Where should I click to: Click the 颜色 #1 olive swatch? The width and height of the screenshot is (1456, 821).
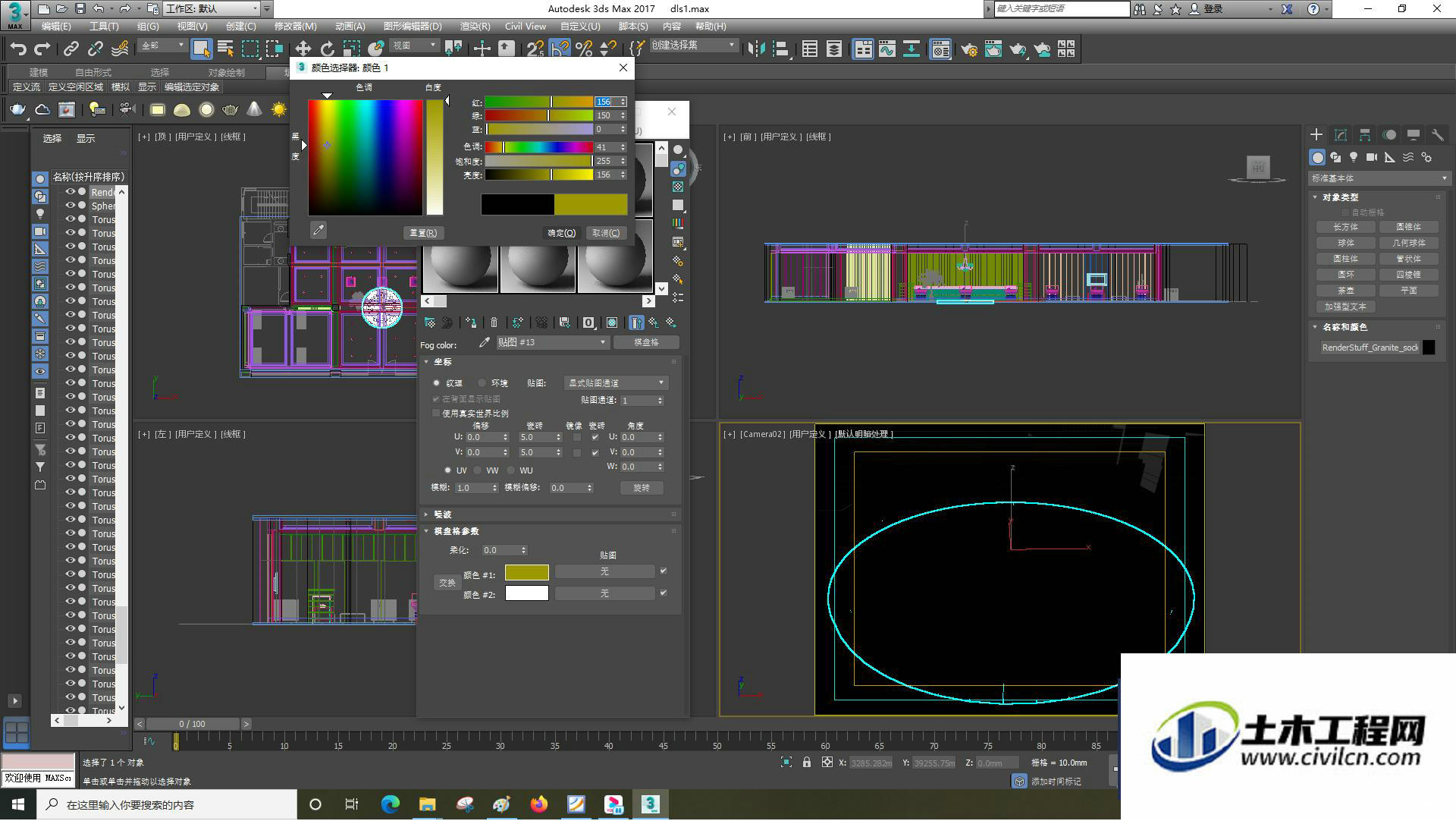click(x=527, y=573)
